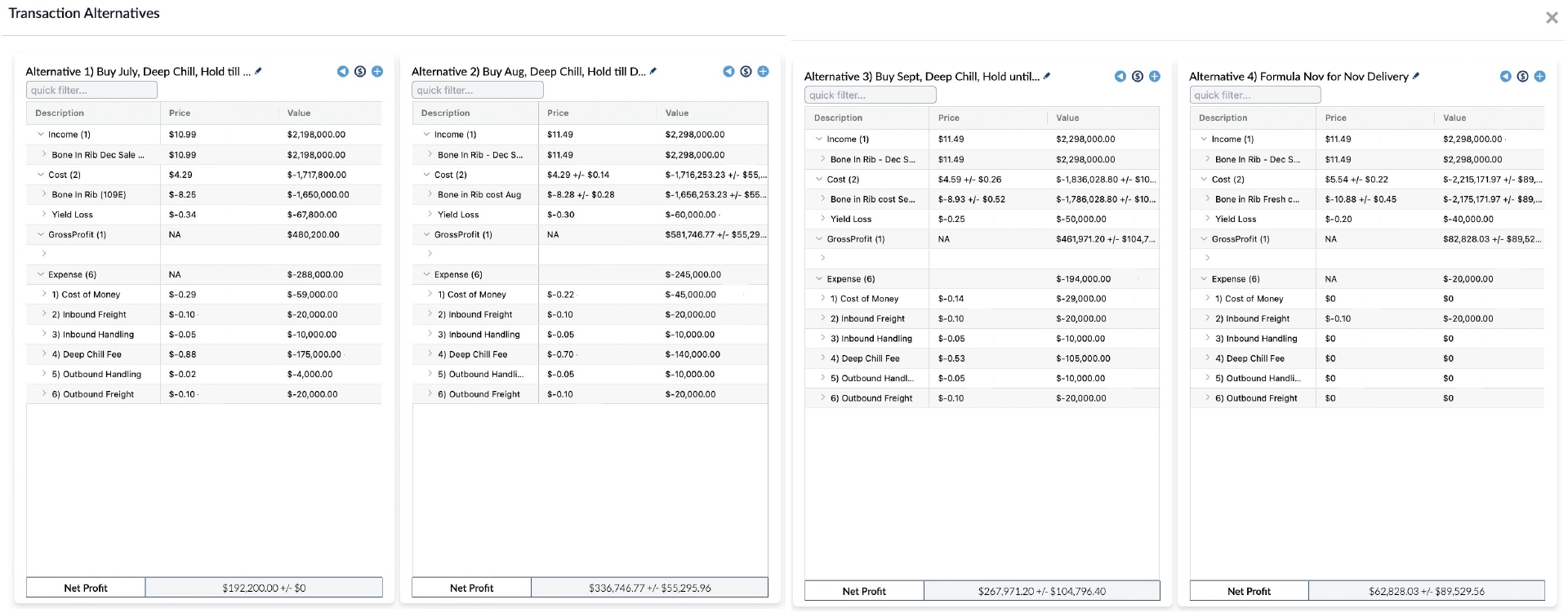Collapse Expense (6) group in Alternative 2
The width and height of the screenshot is (1568, 613).
(426, 274)
